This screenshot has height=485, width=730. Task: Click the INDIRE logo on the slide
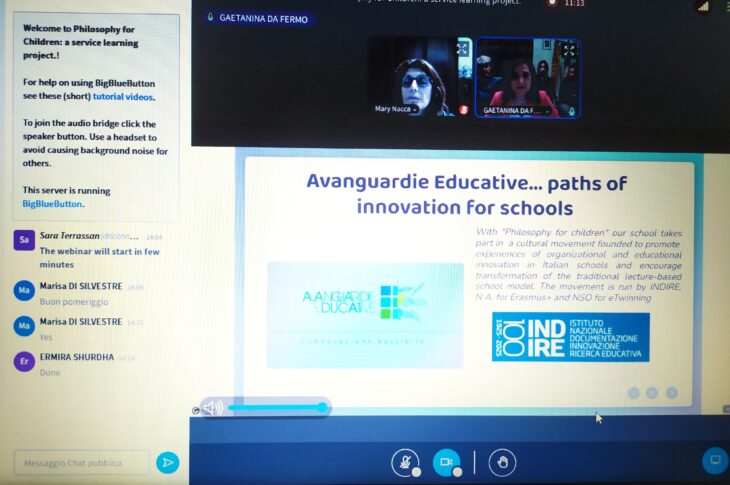(x=571, y=337)
